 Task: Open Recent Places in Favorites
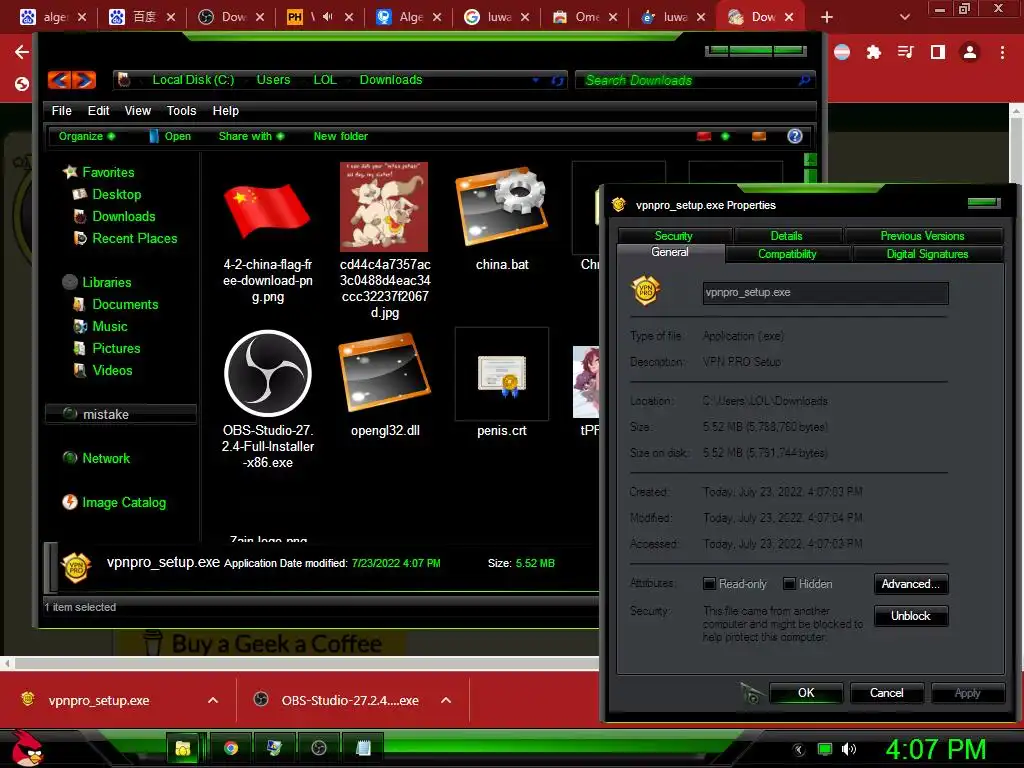(x=135, y=238)
